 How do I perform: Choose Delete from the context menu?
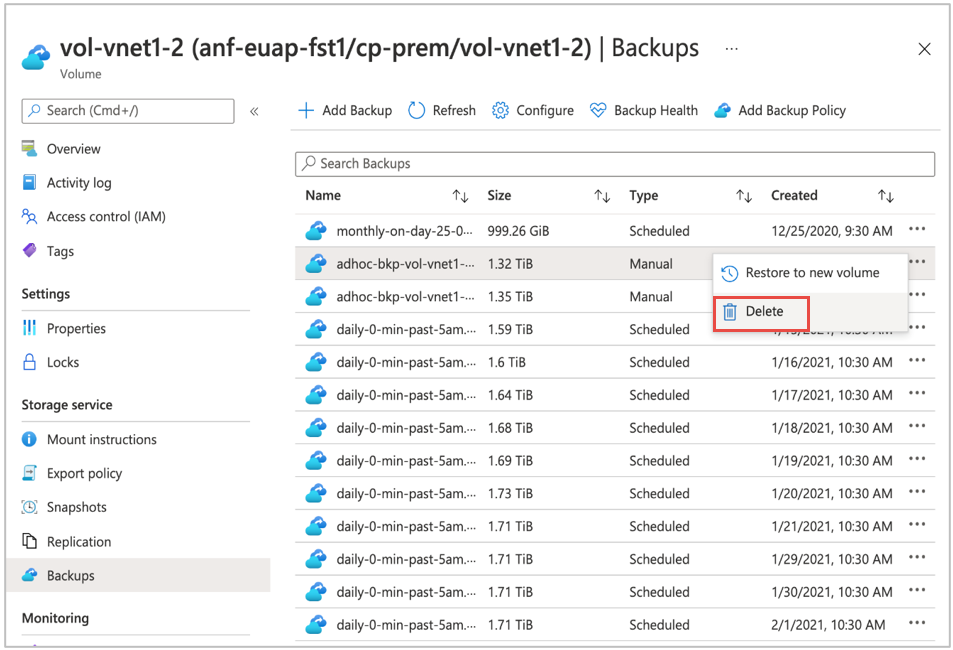click(762, 311)
